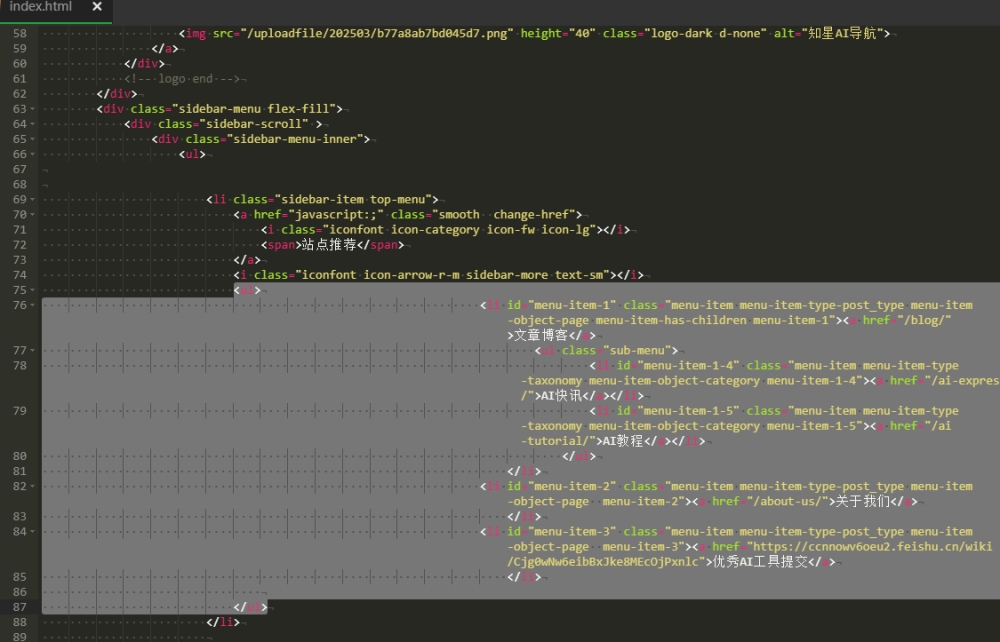Click the link text AI快讯
The width and height of the screenshot is (1000, 642).
tap(561, 396)
